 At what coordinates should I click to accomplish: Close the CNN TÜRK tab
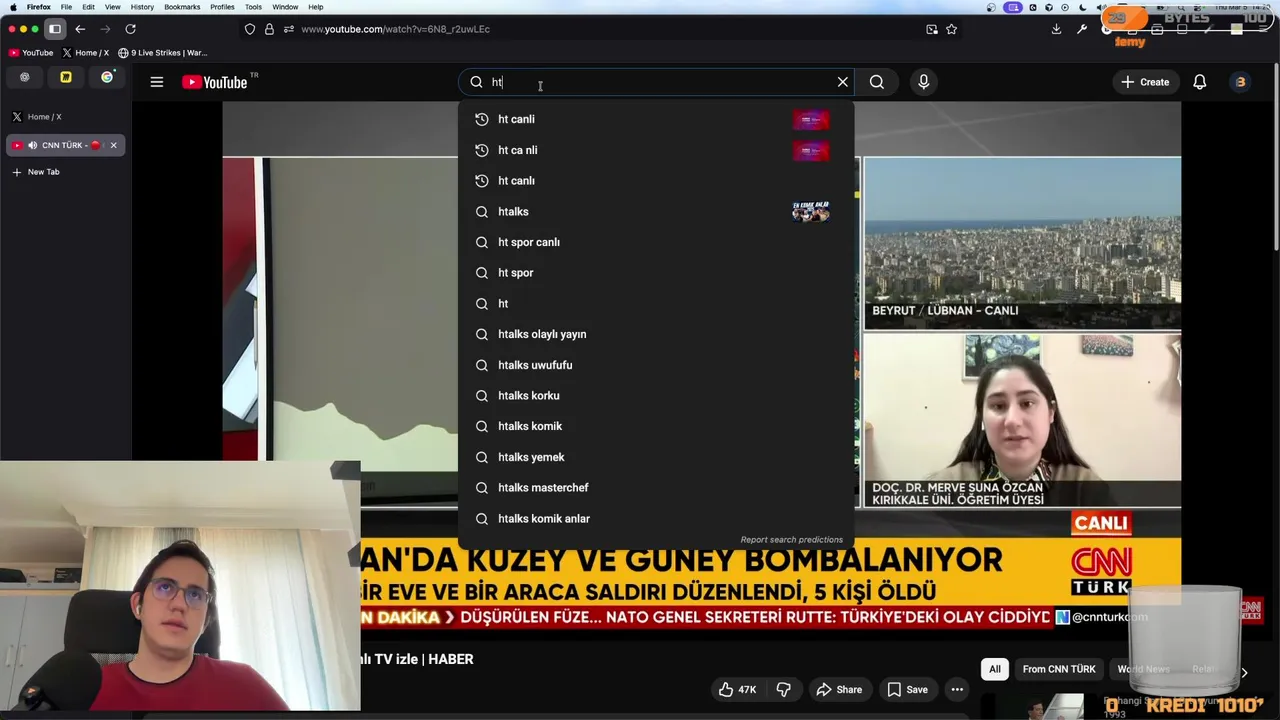(x=113, y=145)
